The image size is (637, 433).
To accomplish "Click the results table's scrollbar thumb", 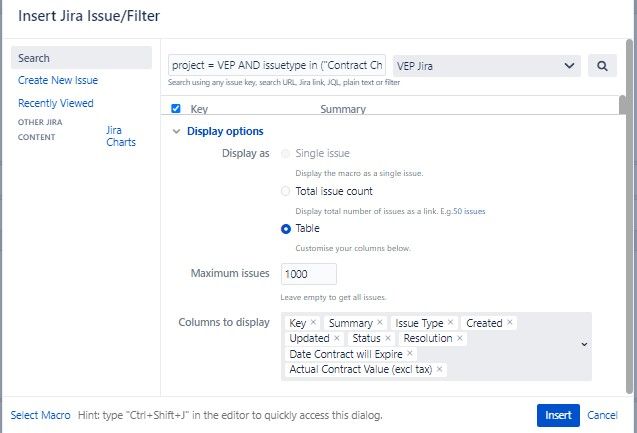I will [x=622, y=105].
